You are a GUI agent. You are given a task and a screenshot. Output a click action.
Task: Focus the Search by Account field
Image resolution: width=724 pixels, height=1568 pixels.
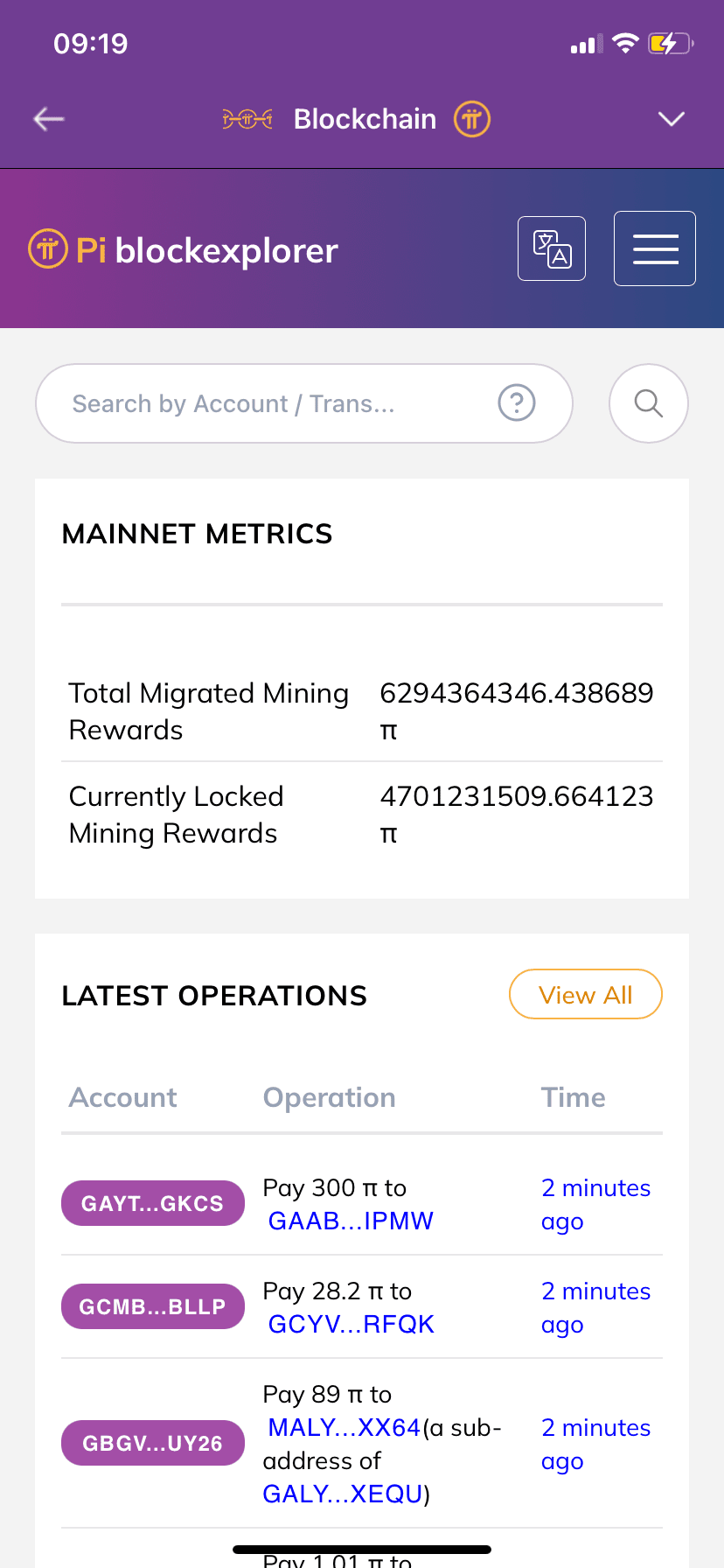click(304, 403)
